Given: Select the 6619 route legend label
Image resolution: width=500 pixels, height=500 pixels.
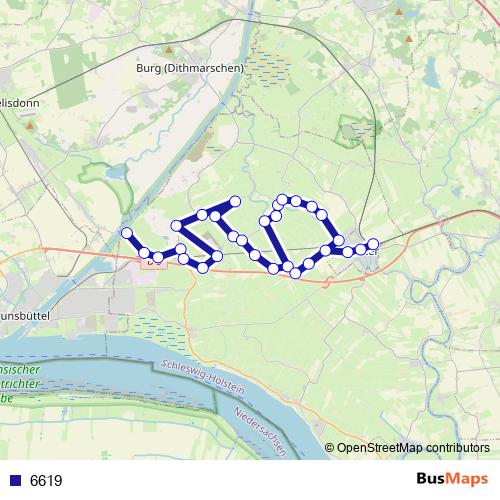Looking at the screenshot, I should point(46,481).
